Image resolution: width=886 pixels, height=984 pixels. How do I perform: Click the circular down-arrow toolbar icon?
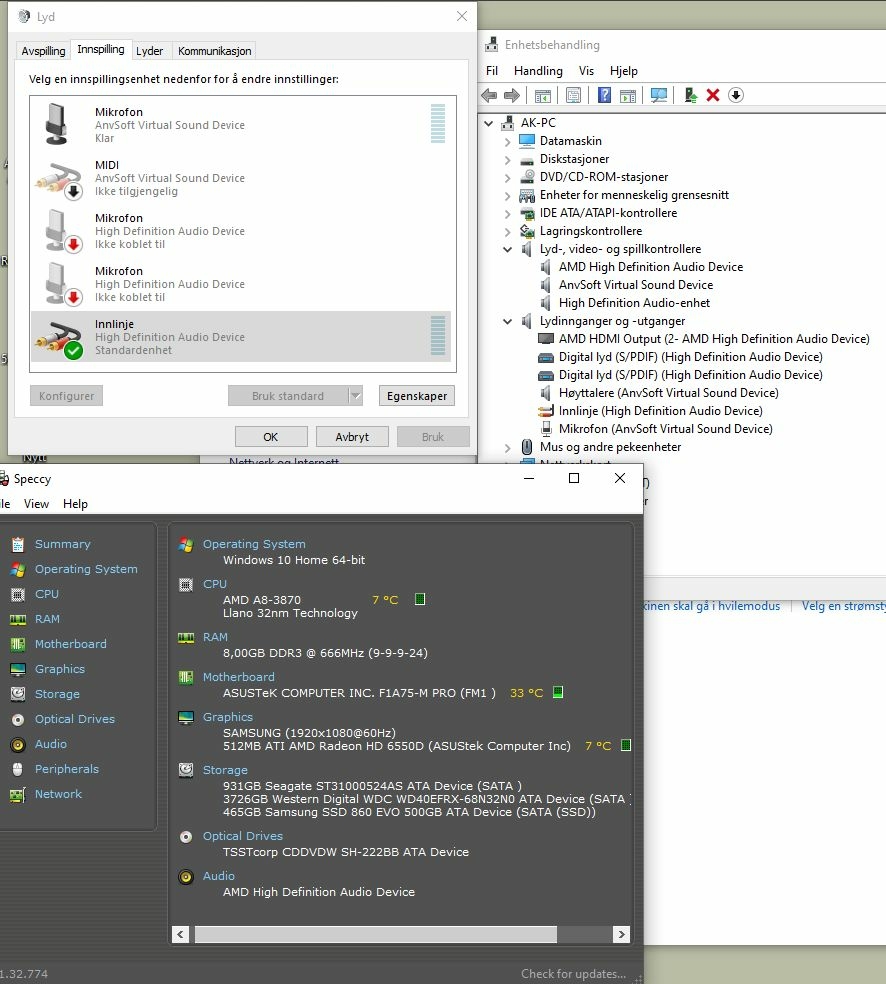point(736,95)
